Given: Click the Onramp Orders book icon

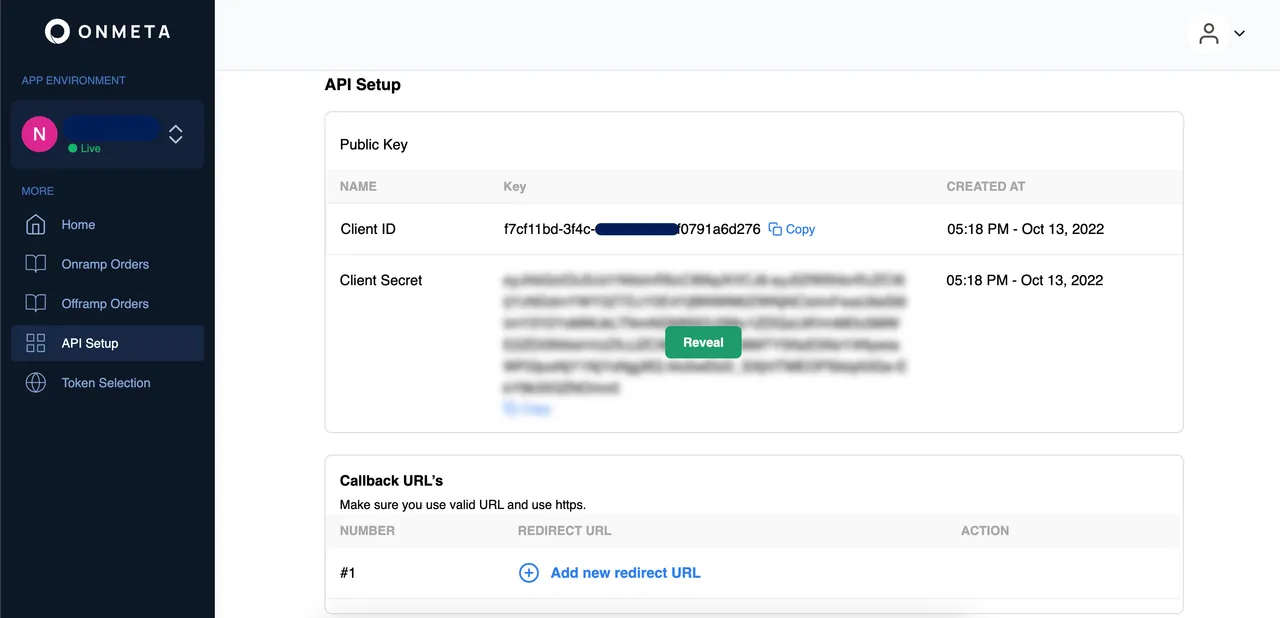Looking at the screenshot, I should (x=36, y=264).
